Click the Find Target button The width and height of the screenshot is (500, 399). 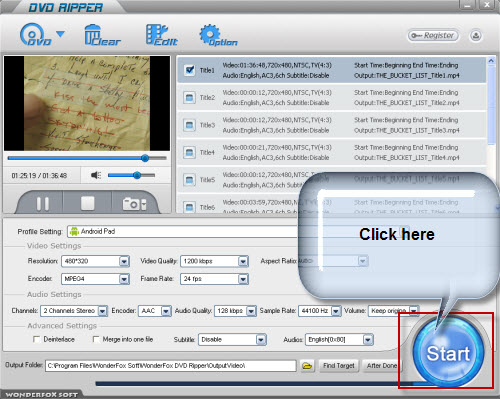[339, 366]
